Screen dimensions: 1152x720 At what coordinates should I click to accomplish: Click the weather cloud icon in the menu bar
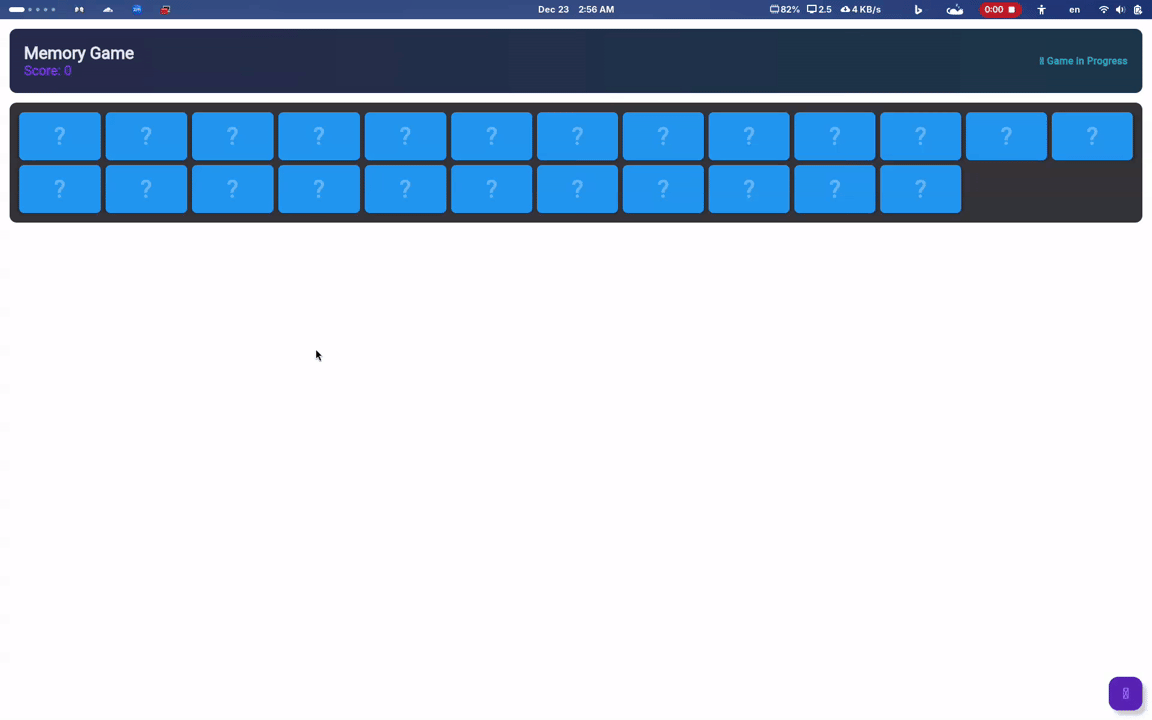(x=955, y=10)
